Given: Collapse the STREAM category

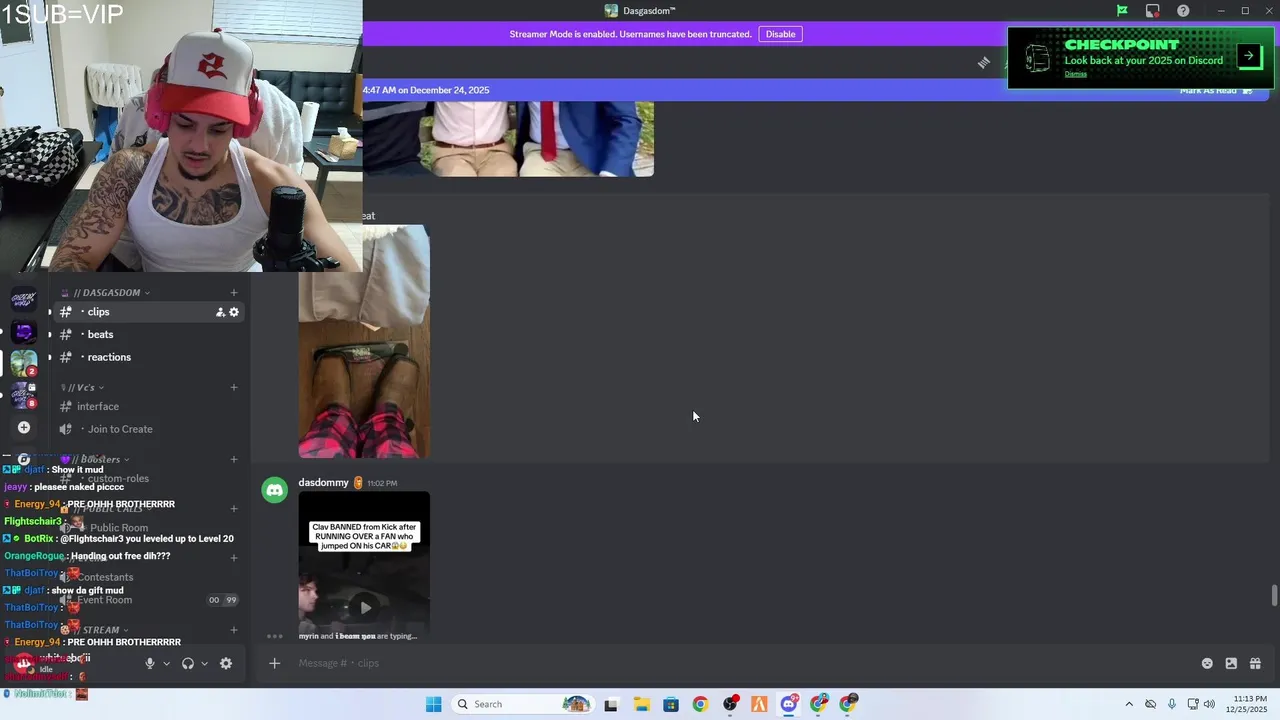Looking at the screenshot, I should pyautogui.click(x=95, y=630).
